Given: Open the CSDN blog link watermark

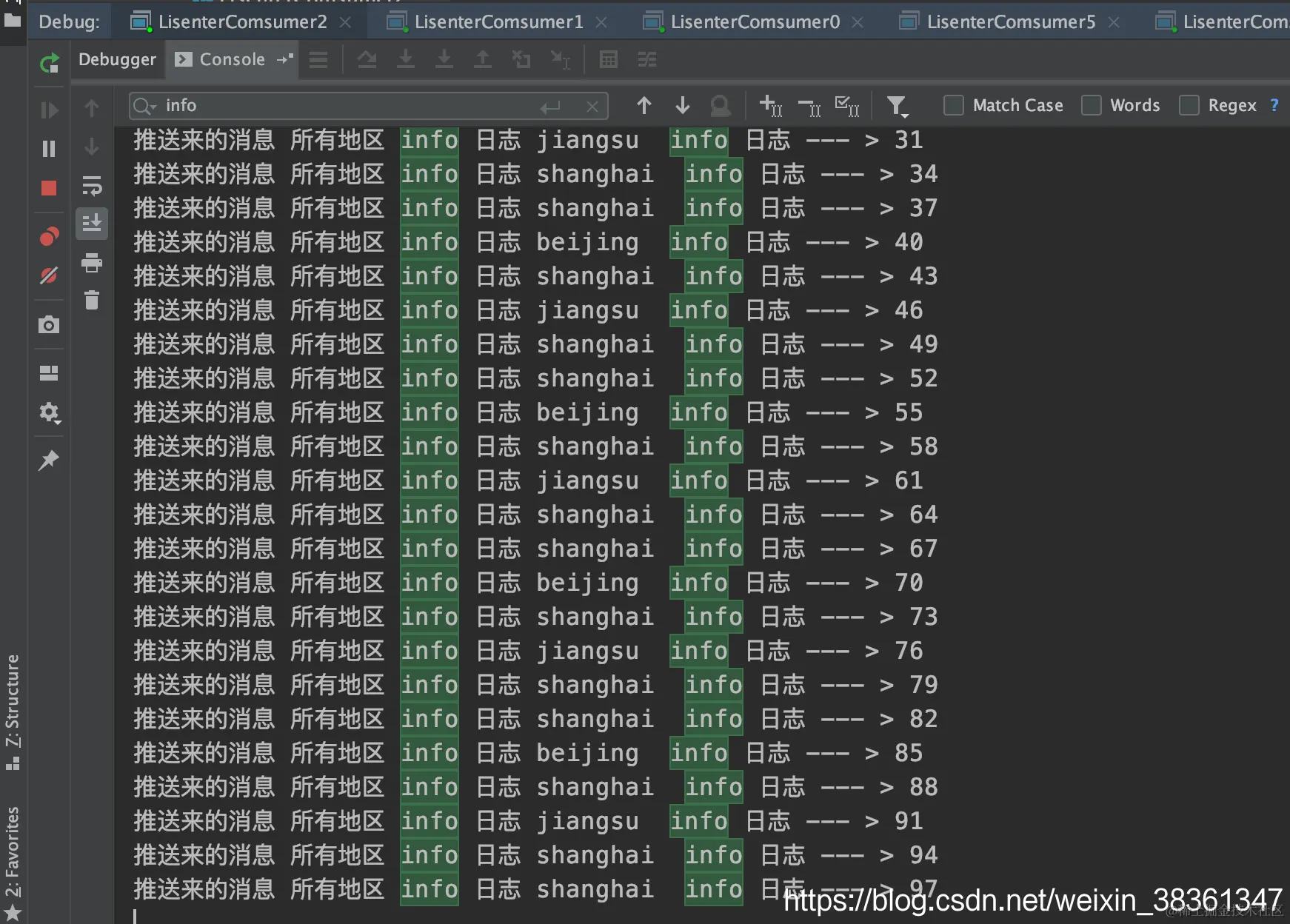Looking at the screenshot, I should coord(1033,902).
